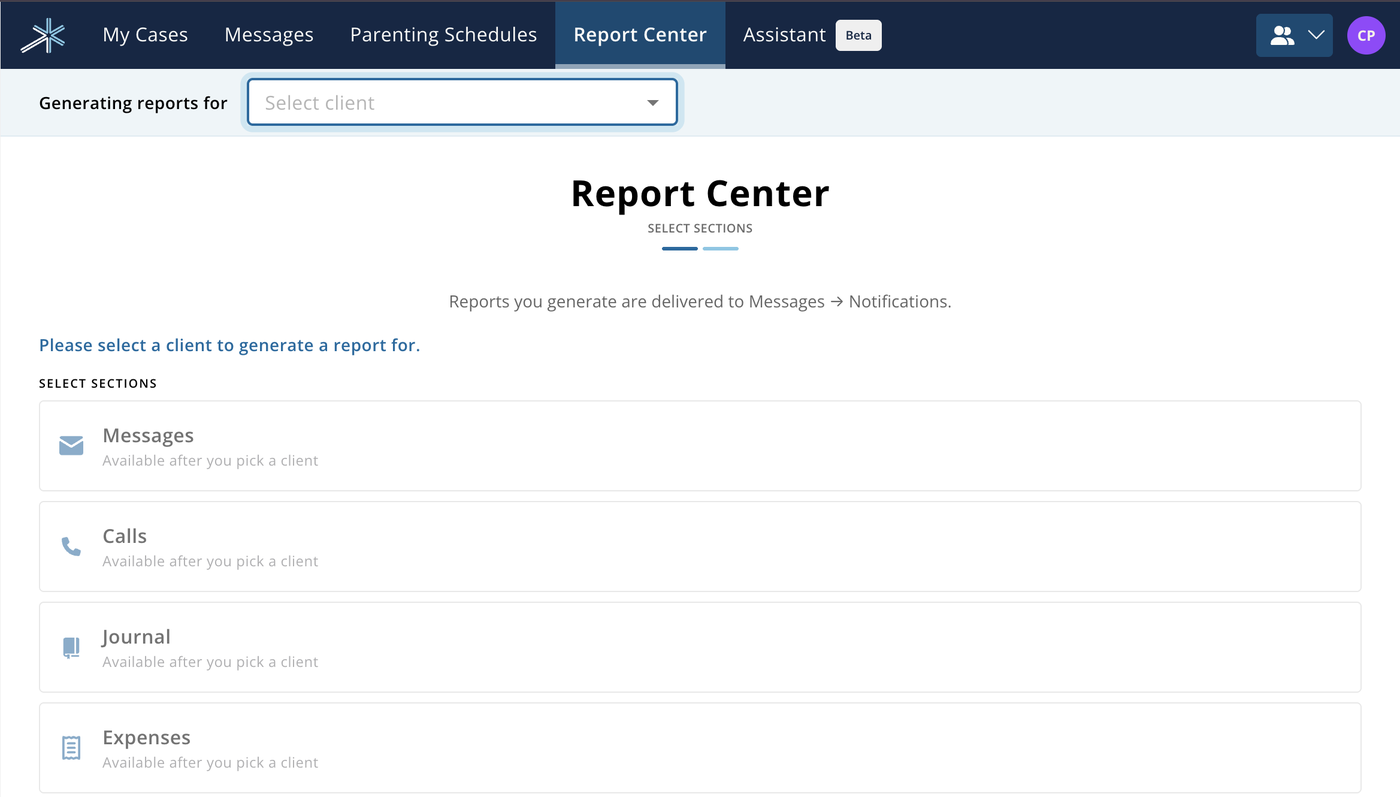Click the 'Please select a client' notice
1400x797 pixels.
229,345
